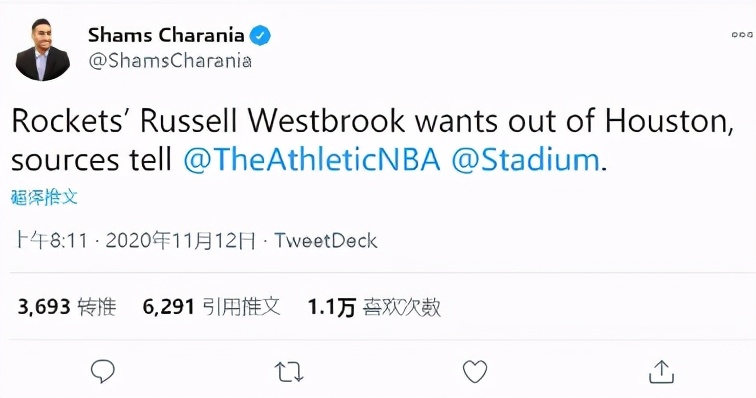Image resolution: width=756 pixels, height=398 pixels.
Task: Click the blue verified badge
Action: pos(260,36)
